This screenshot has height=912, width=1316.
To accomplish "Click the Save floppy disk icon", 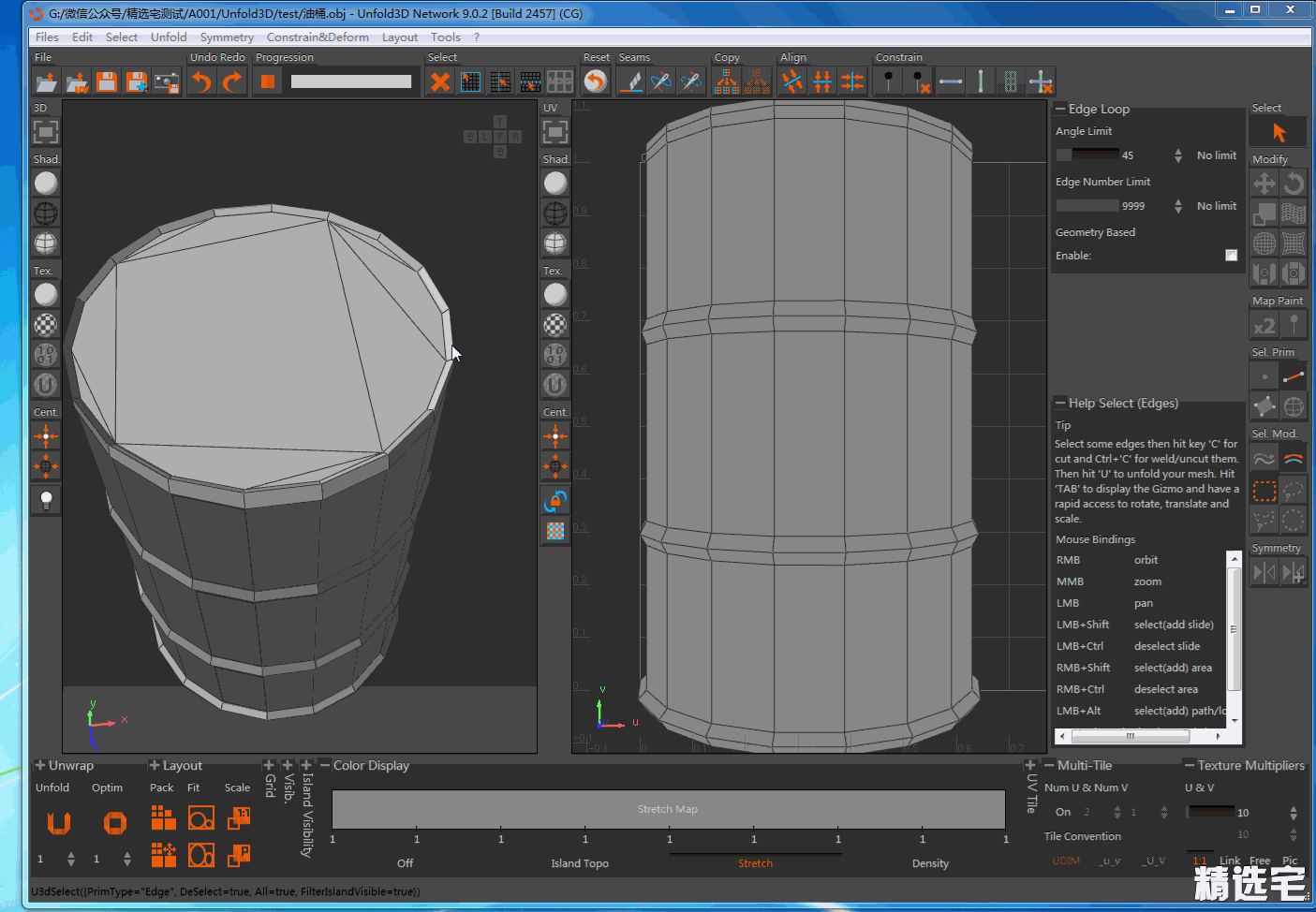I will click(107, 82).
